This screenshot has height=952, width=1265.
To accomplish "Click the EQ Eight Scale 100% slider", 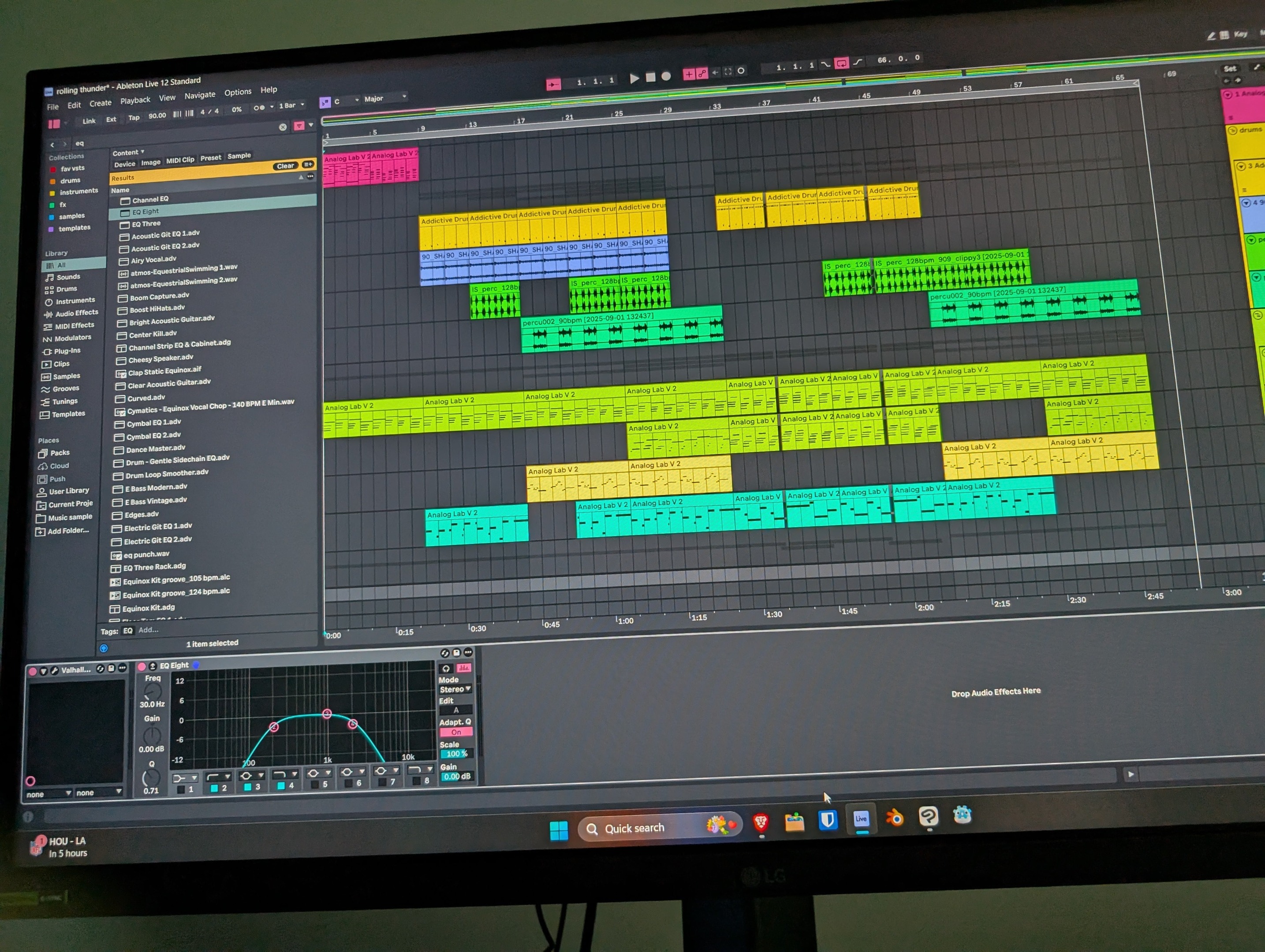I will point(456,754).
